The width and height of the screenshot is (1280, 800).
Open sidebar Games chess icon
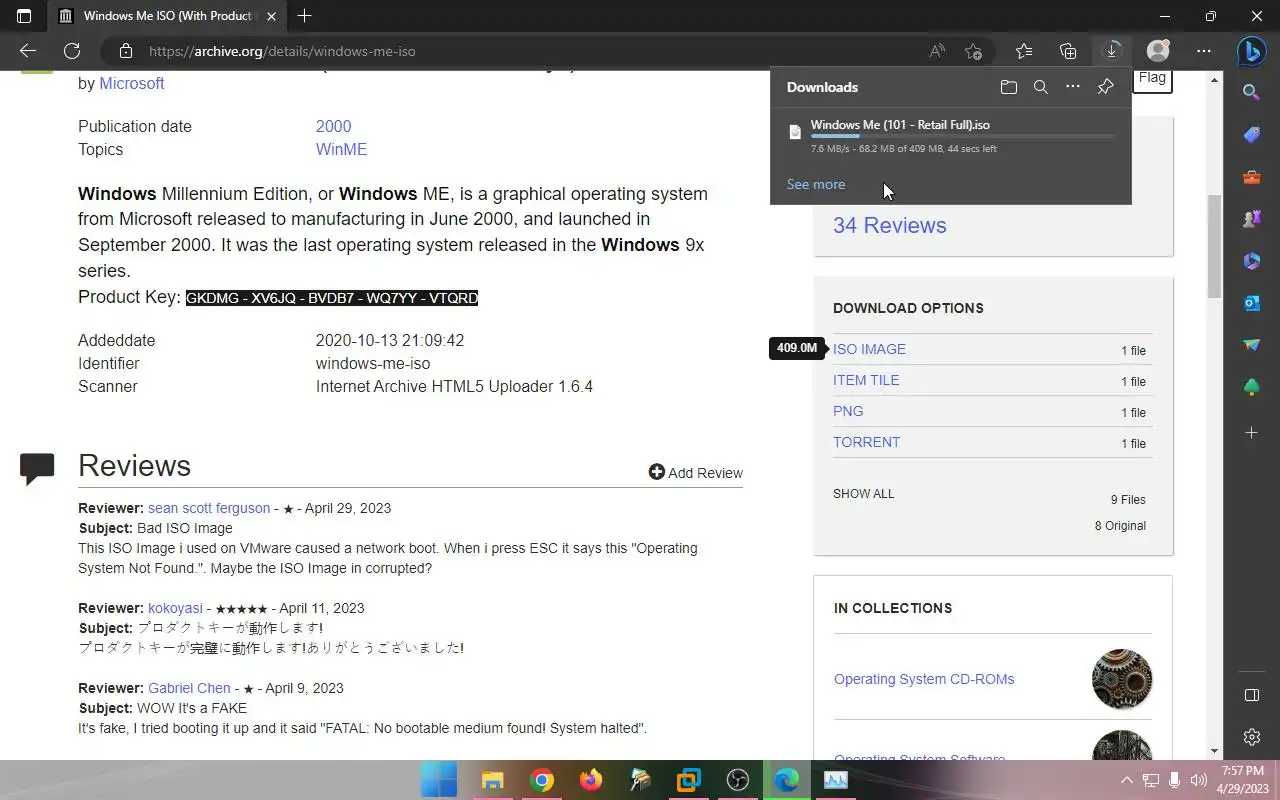click(x=1251, y=219)
